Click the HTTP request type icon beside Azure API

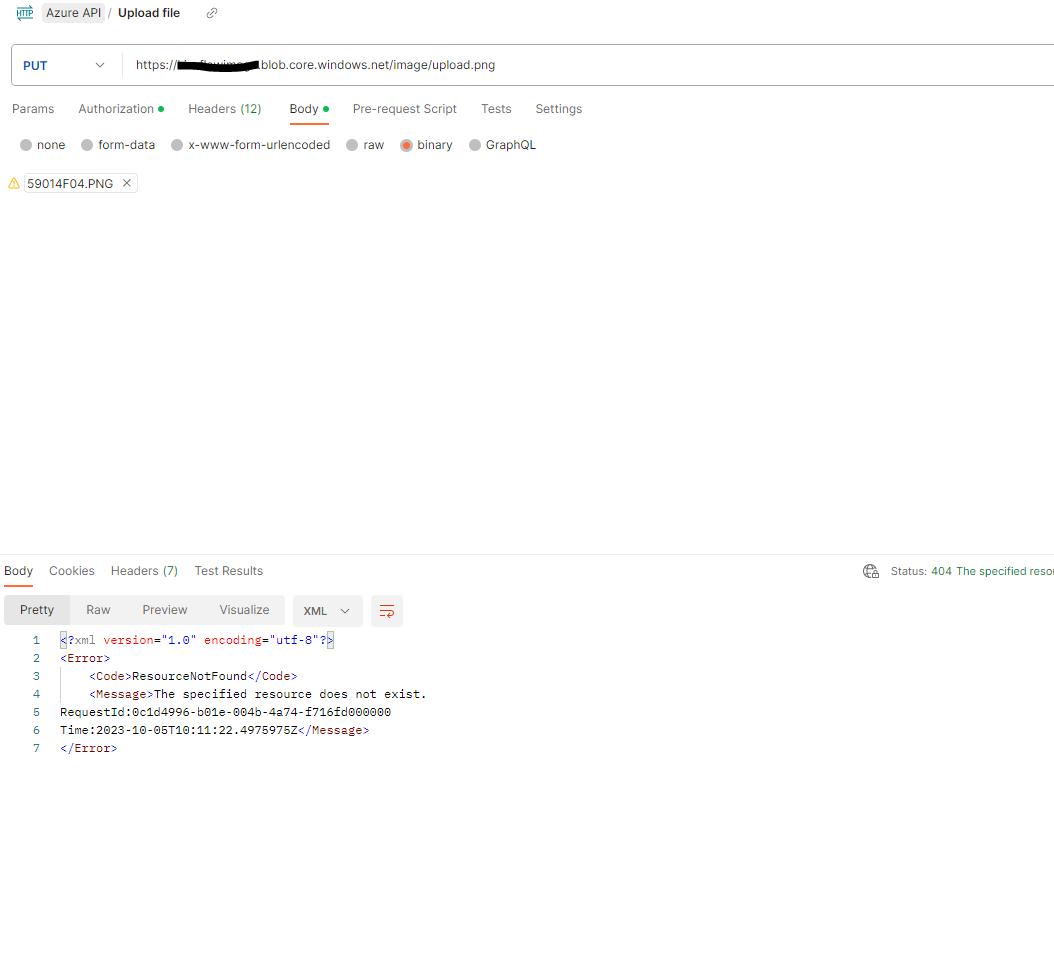[x=24, y=13]
